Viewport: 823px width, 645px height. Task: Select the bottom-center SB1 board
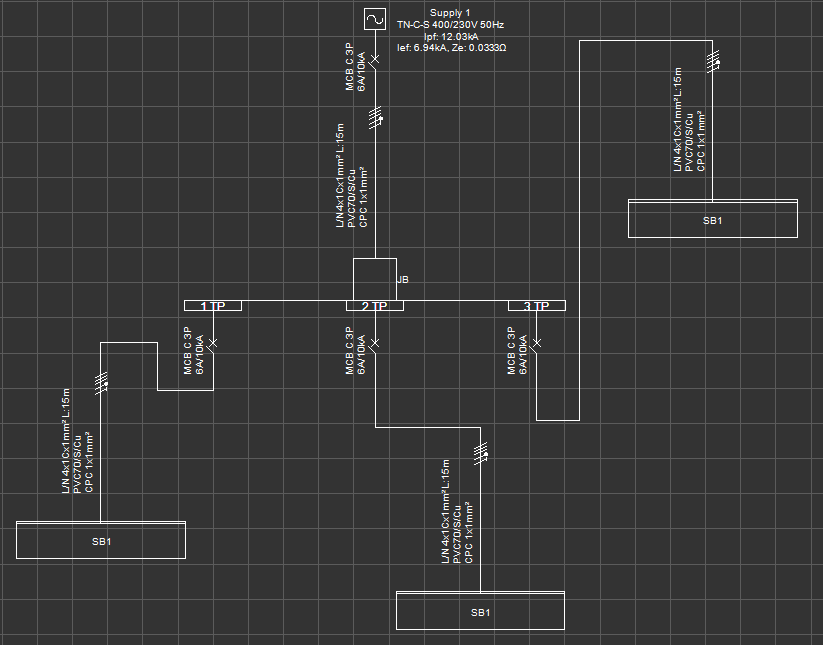(x=480, y=610)
